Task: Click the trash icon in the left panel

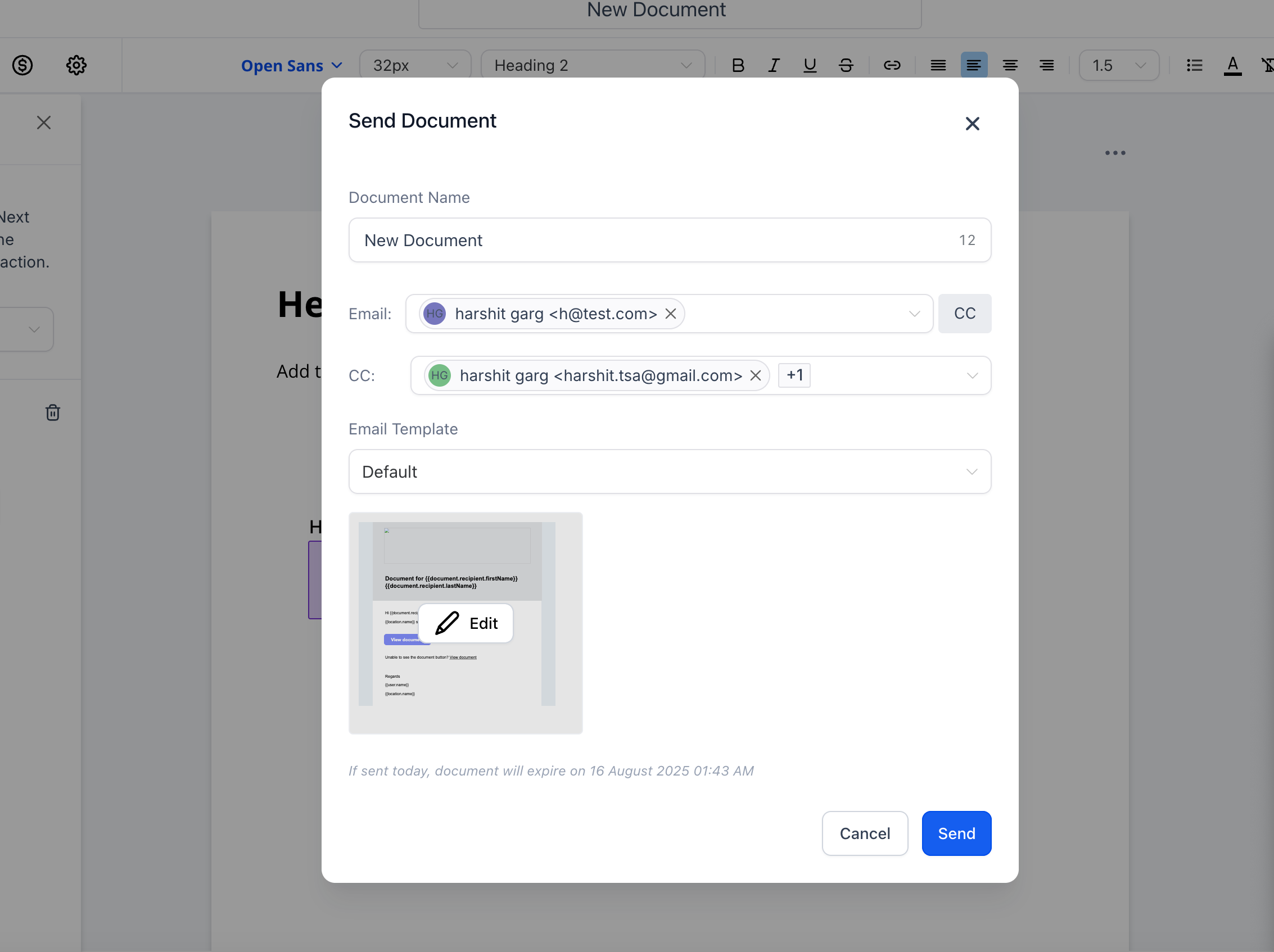Action: [x=52, y=412]
